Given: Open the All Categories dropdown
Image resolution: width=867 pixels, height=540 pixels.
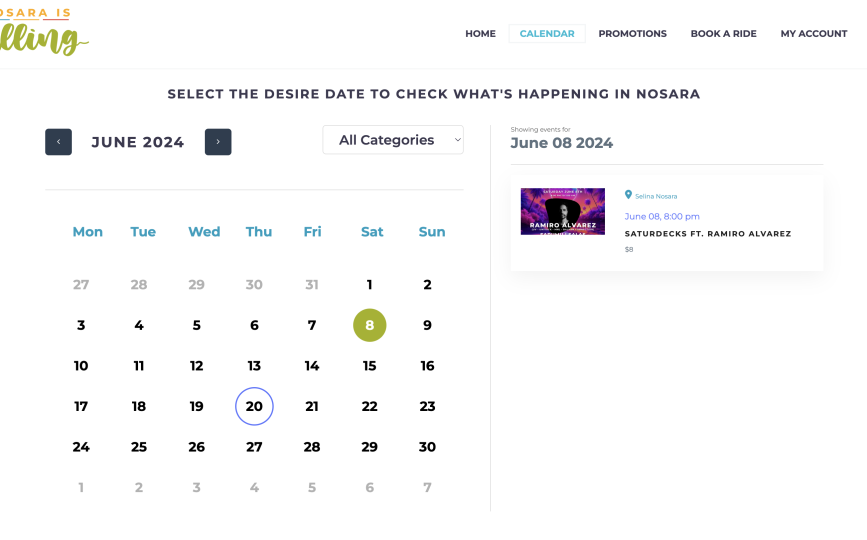Looking at the screenshot, I should (393, 140).
